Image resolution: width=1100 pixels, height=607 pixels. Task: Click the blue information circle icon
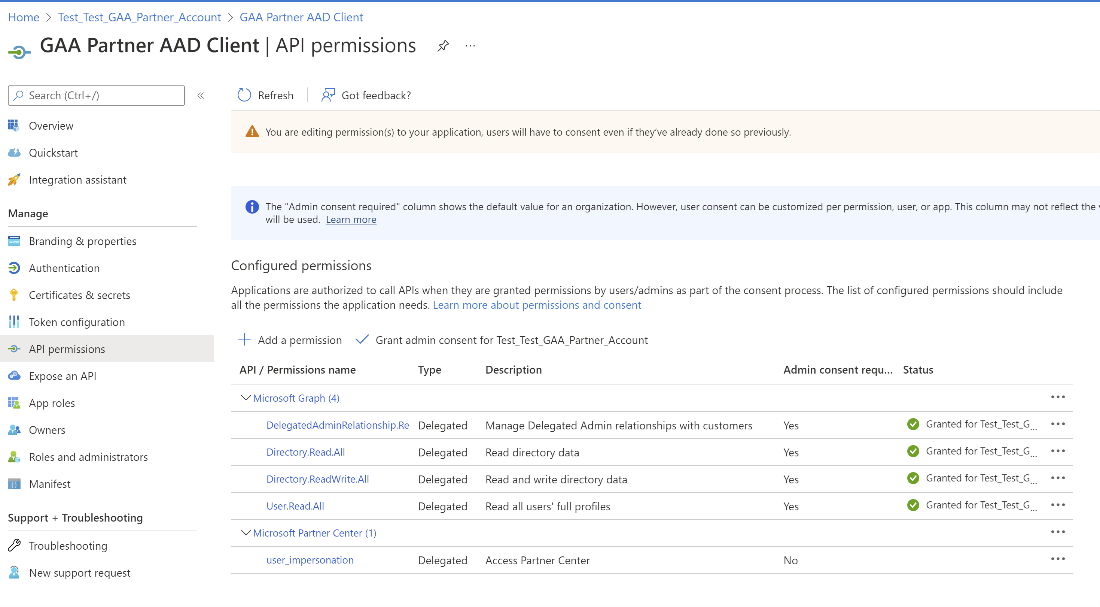(252, 207)
